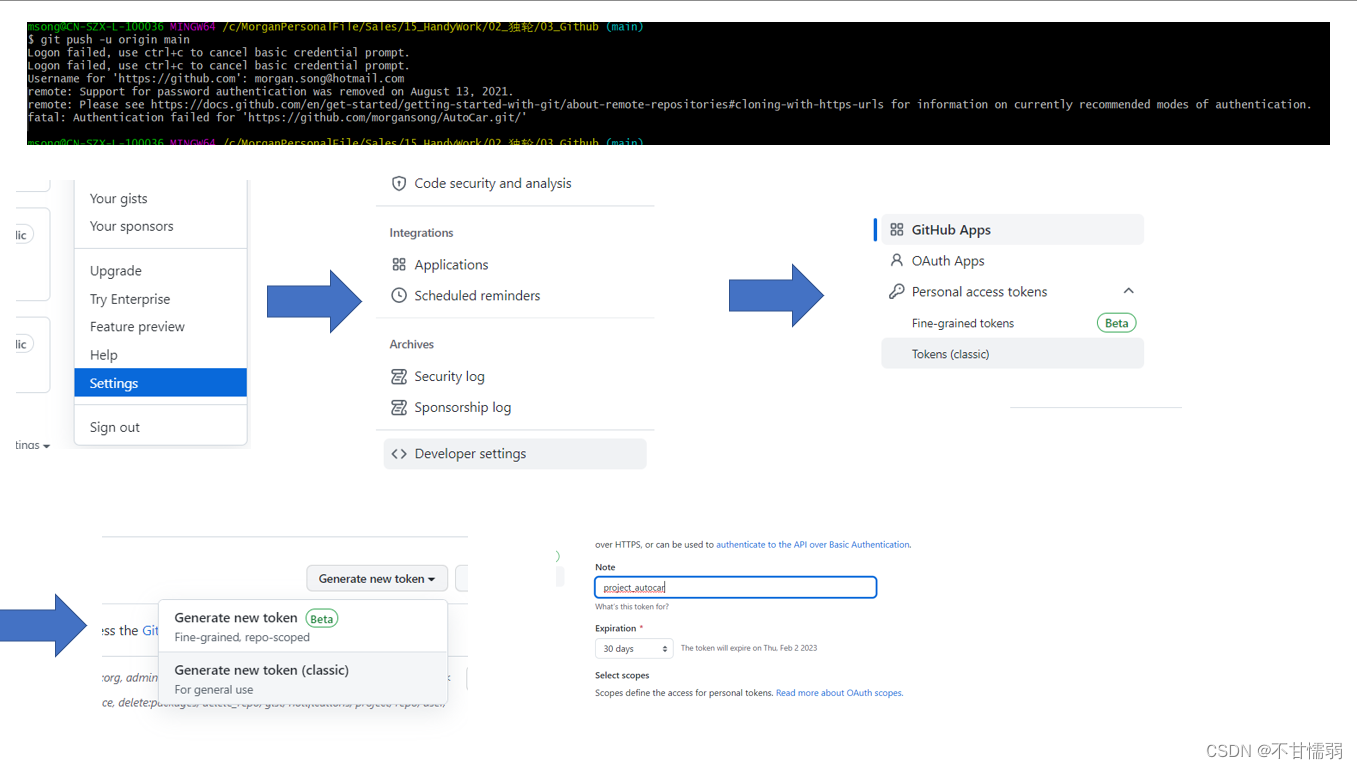1357x769 pixels.
Task: Open Feature preview menu item
Action: coord(137,326)
